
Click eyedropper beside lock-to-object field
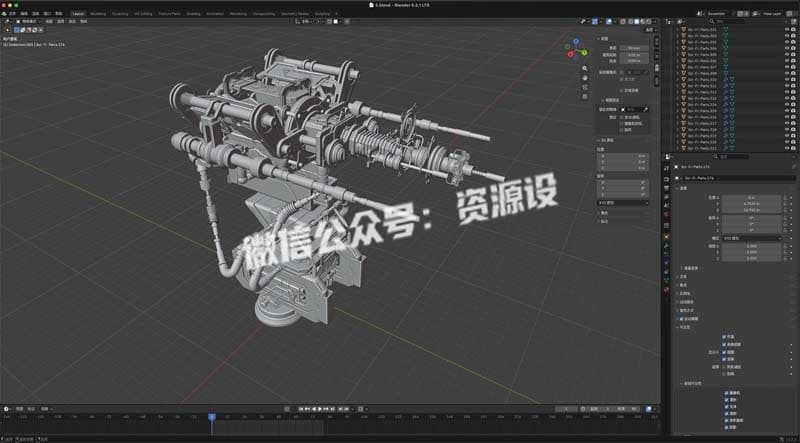point(646,109)
